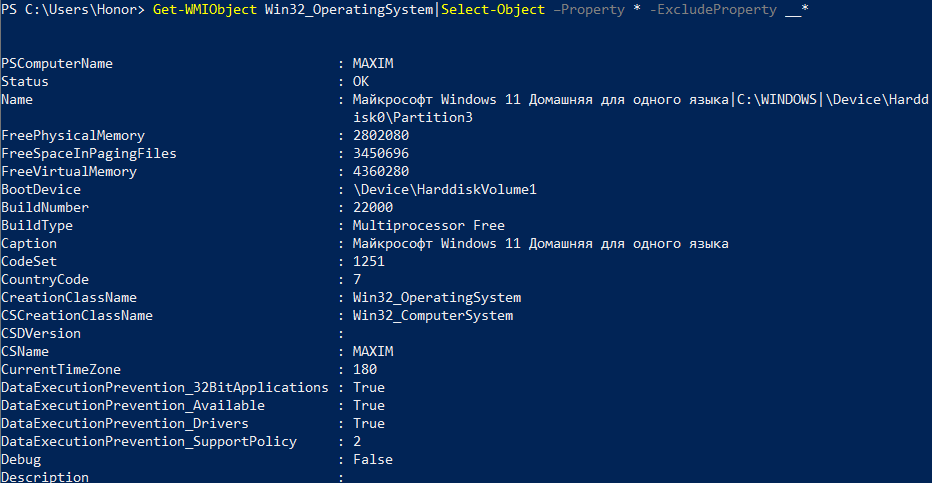Click the Win32_OperatingSystem class argument
The image size is (932, 483).
349,10
